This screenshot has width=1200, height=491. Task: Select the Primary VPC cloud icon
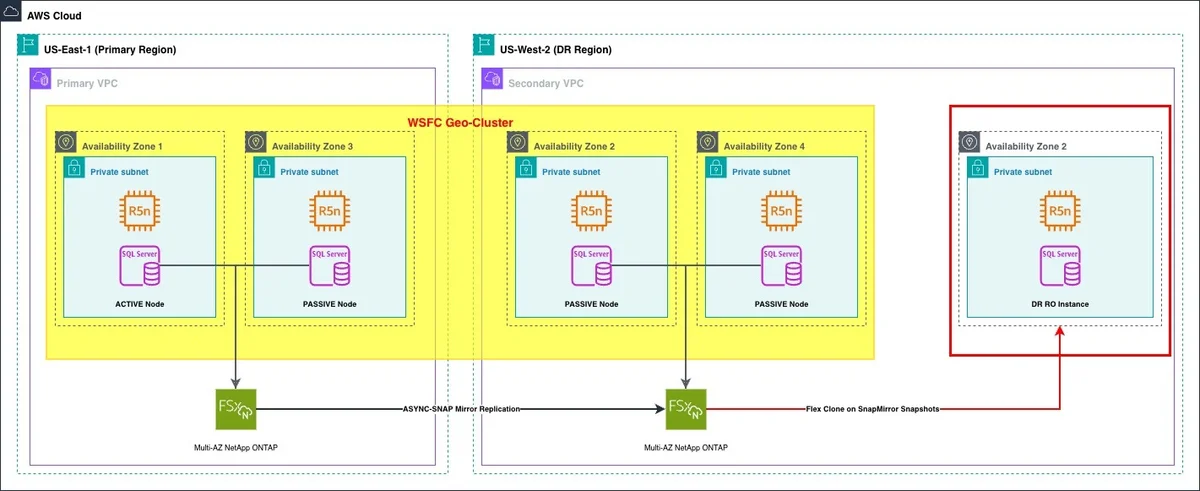pos(41,80)
